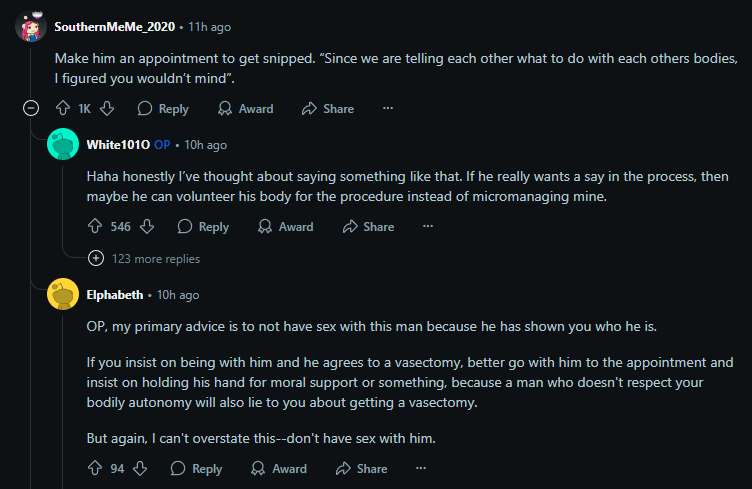Downvote Elphabeth's comment
The width and height of the screenshot is (752, 489).
(x=140, y=468)
